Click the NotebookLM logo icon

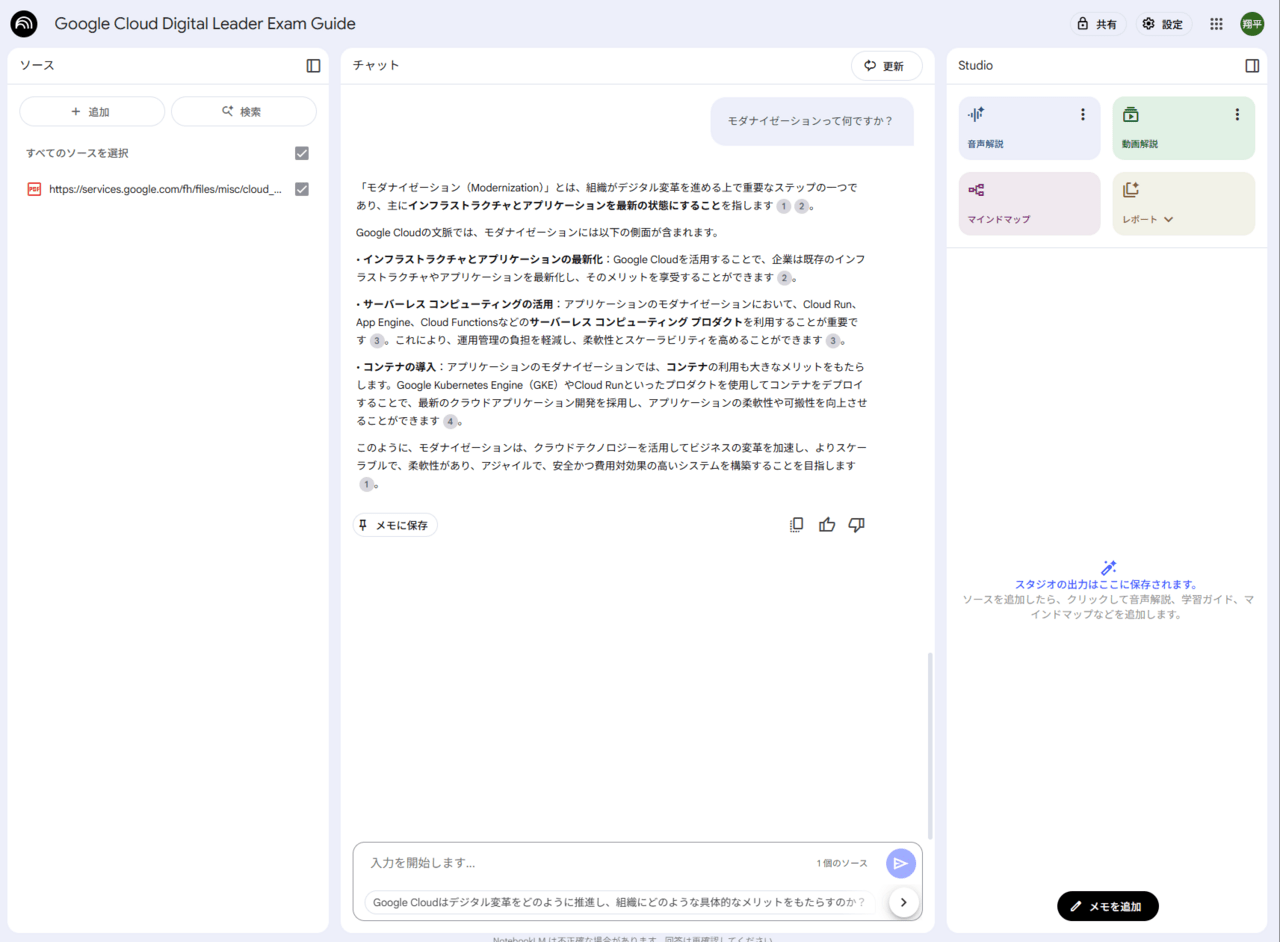24,24
